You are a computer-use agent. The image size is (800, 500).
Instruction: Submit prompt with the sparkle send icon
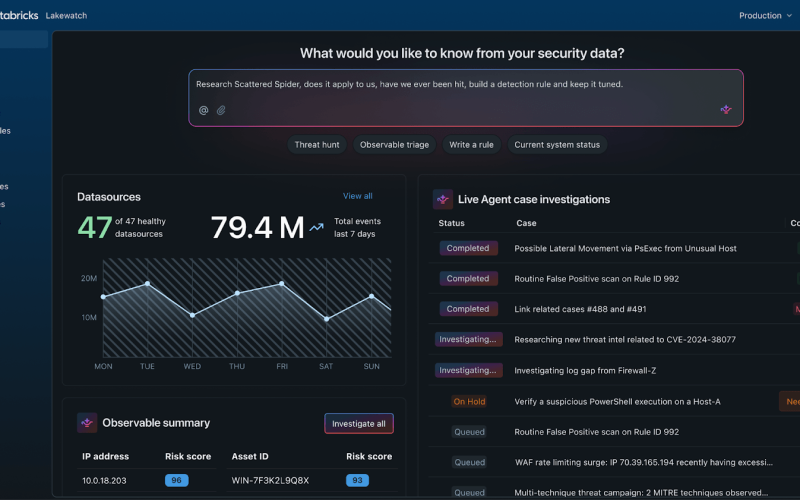(x=726, y=110)
